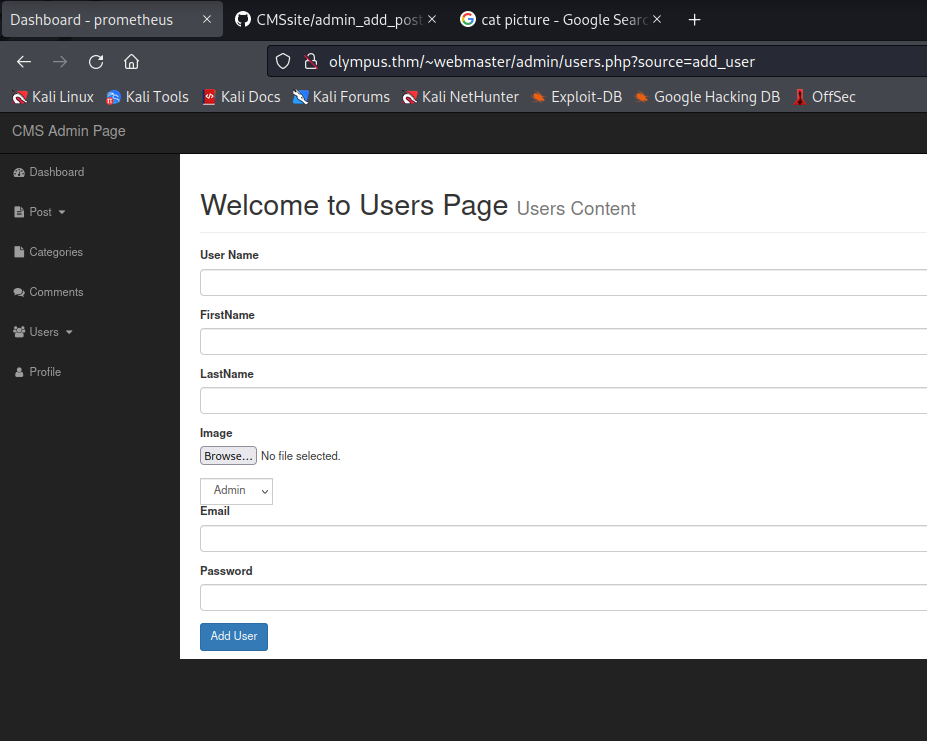The width and height of the screenshot is (927, 741).
Task: Click the browser reload icon
Action: [96, 62]
